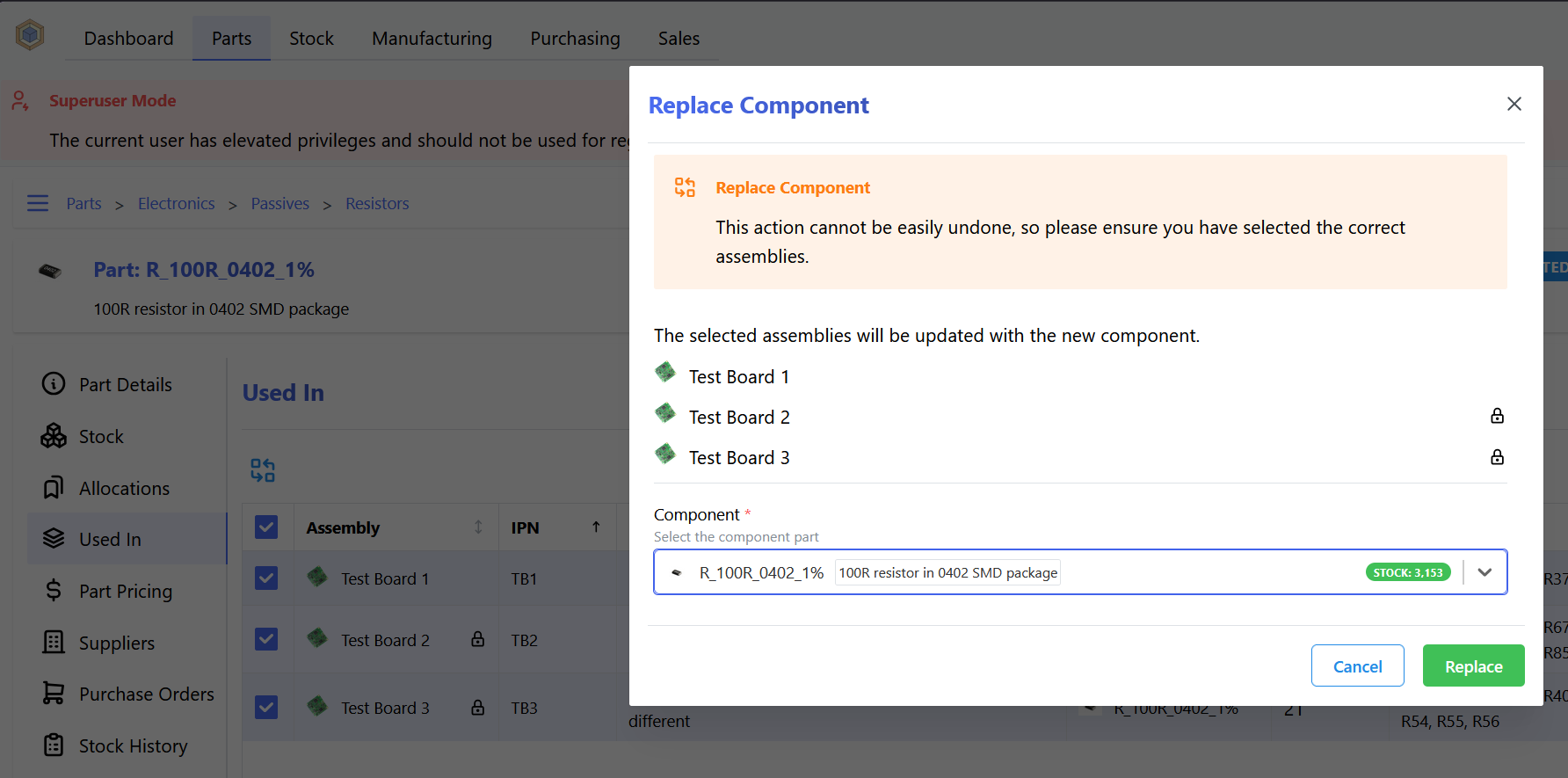Click the Stock History clipboard icon
The image size is (1568, 778).
(x=54, y=745)
